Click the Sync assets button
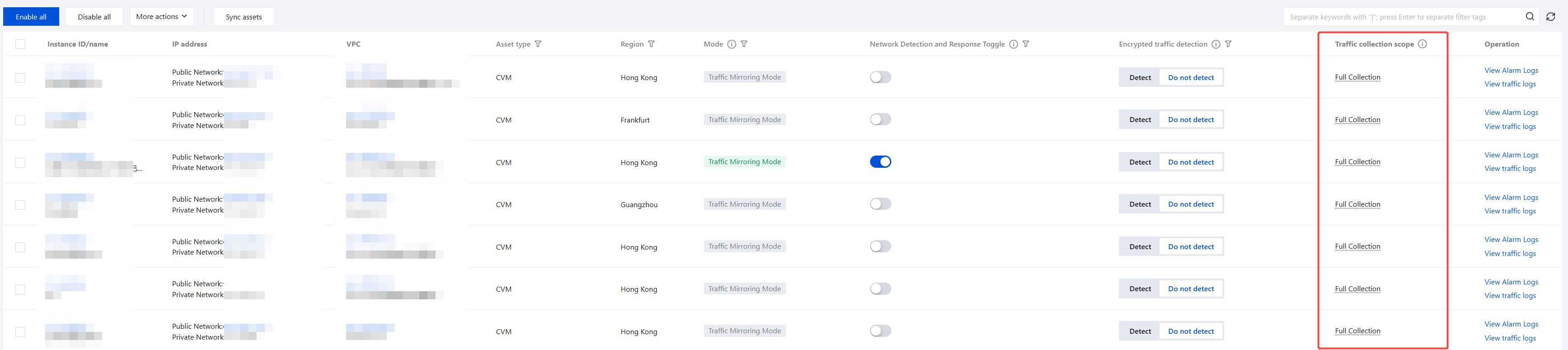 tap(243, 16)
